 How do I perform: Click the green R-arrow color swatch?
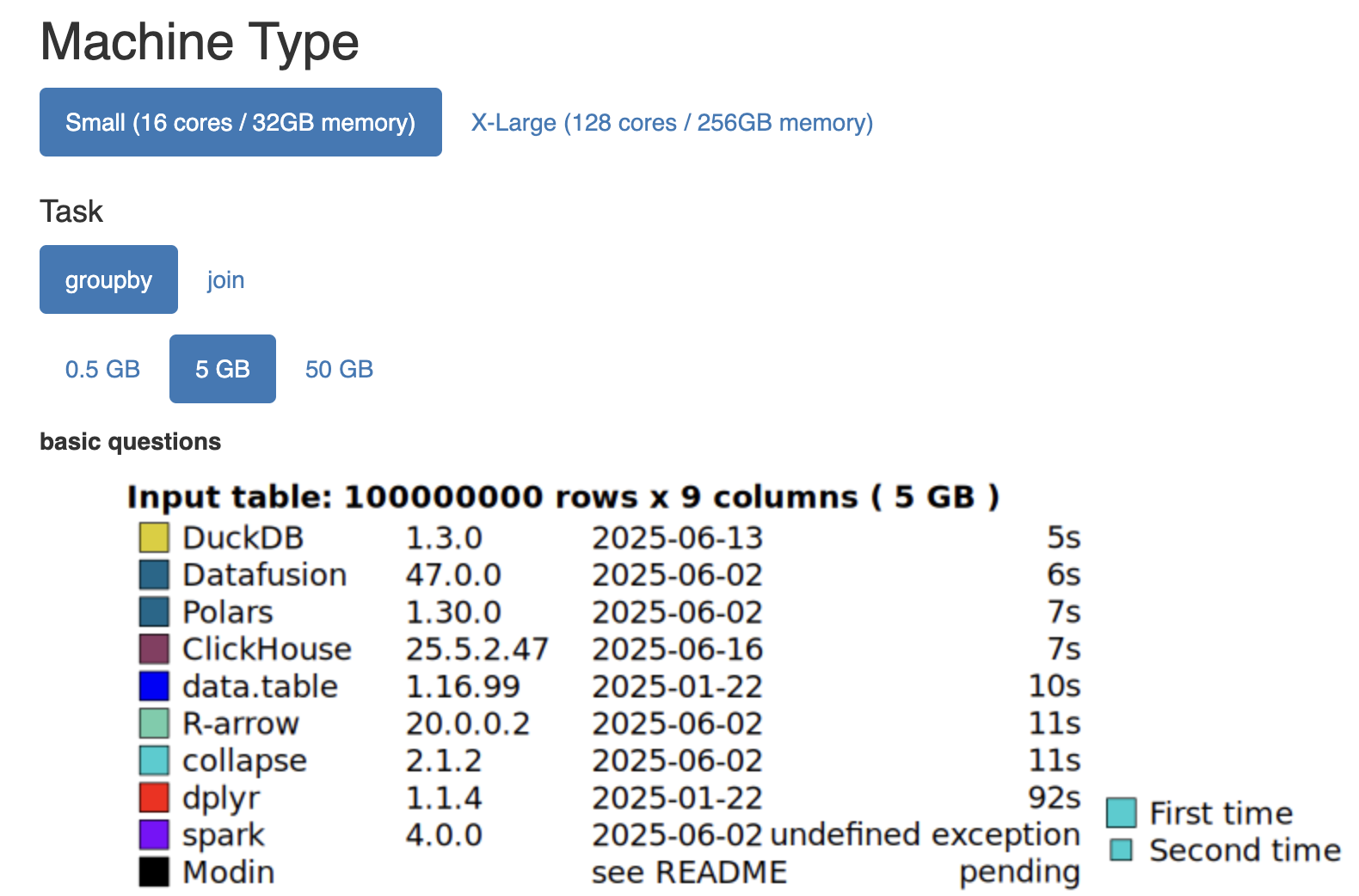[154, 723]
